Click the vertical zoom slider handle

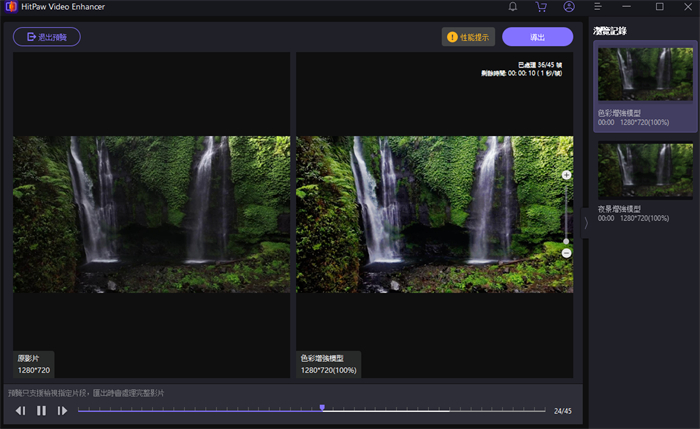tap(566, 241)
